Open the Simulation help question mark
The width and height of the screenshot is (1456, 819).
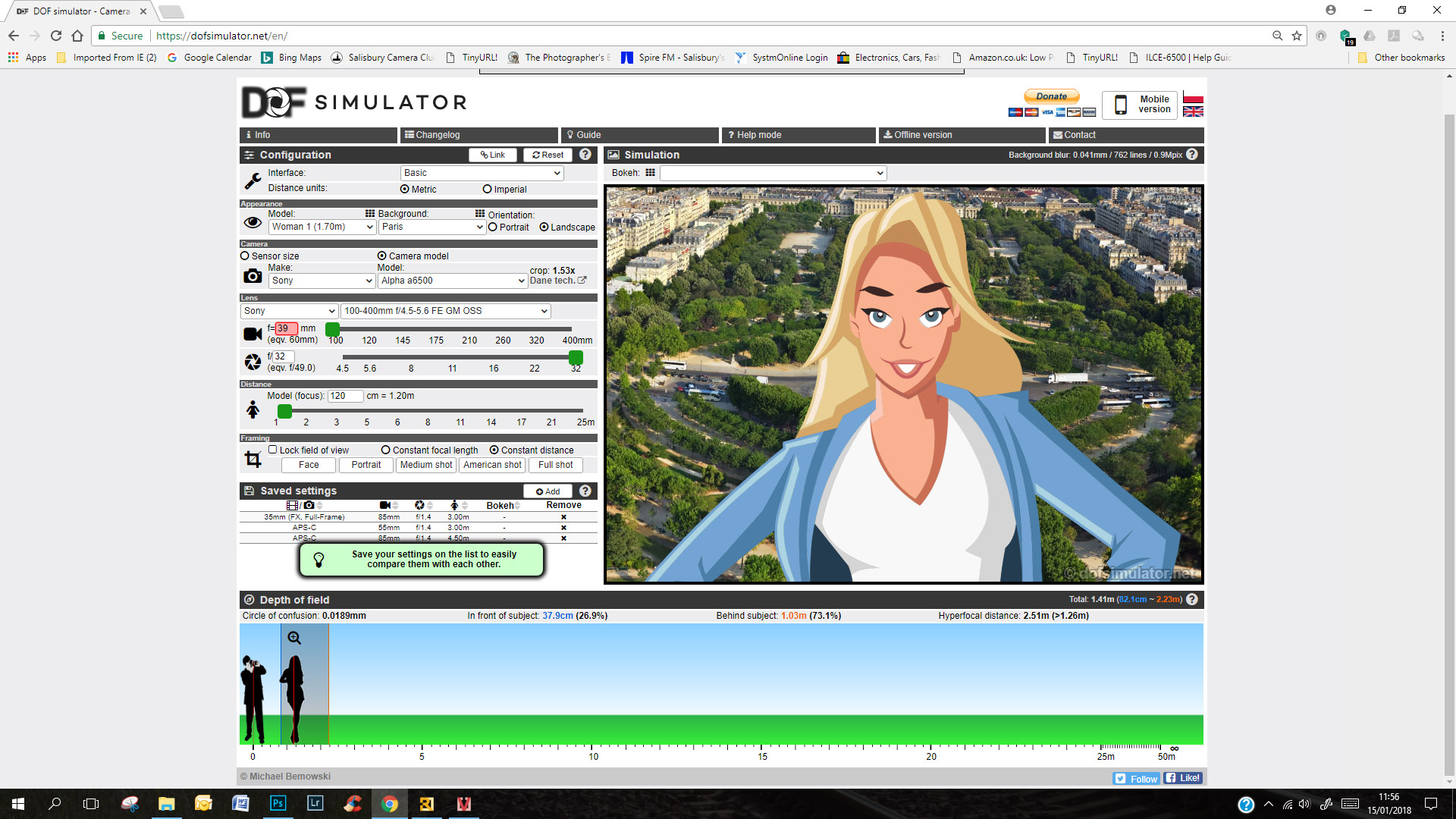[x=1192, y=155]
